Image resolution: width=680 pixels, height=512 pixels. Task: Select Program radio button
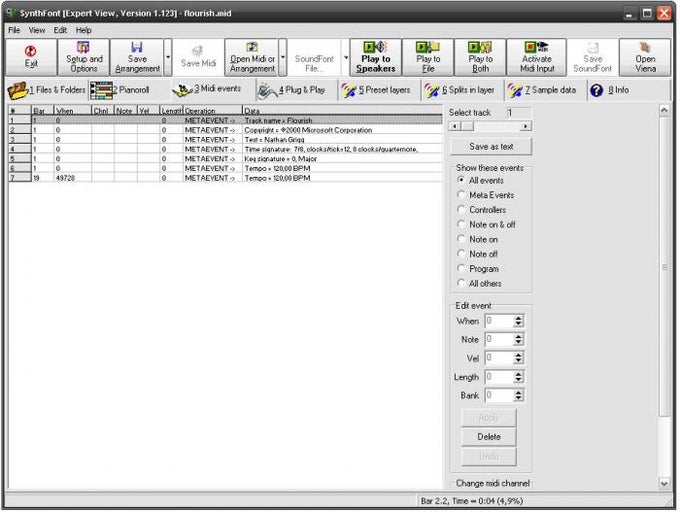pyautogui.click(x=461, y=268)
